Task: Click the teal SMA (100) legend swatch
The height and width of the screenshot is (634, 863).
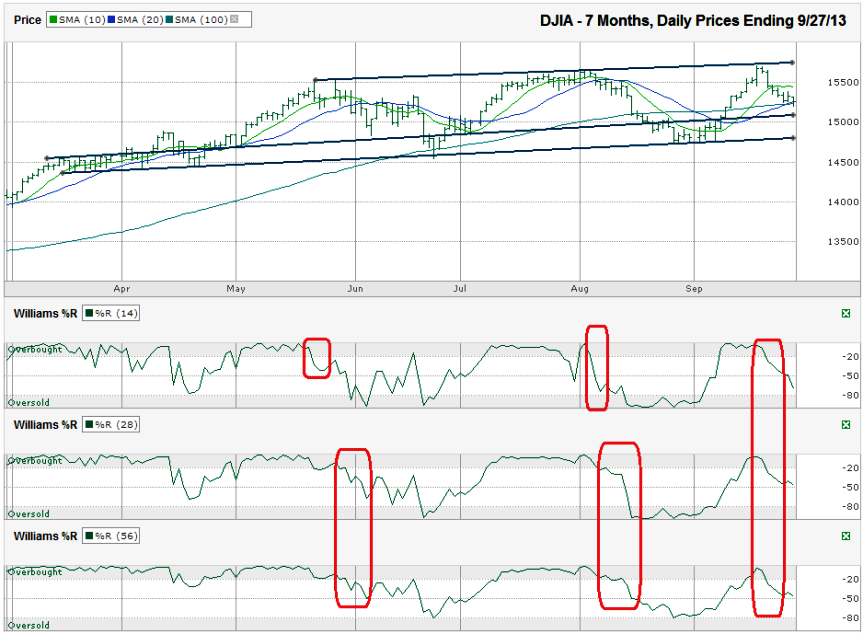Action: click(170, 20)
